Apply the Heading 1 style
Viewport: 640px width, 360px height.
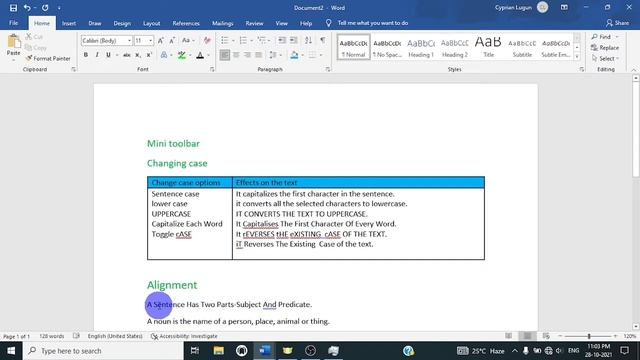pos(421,47)
